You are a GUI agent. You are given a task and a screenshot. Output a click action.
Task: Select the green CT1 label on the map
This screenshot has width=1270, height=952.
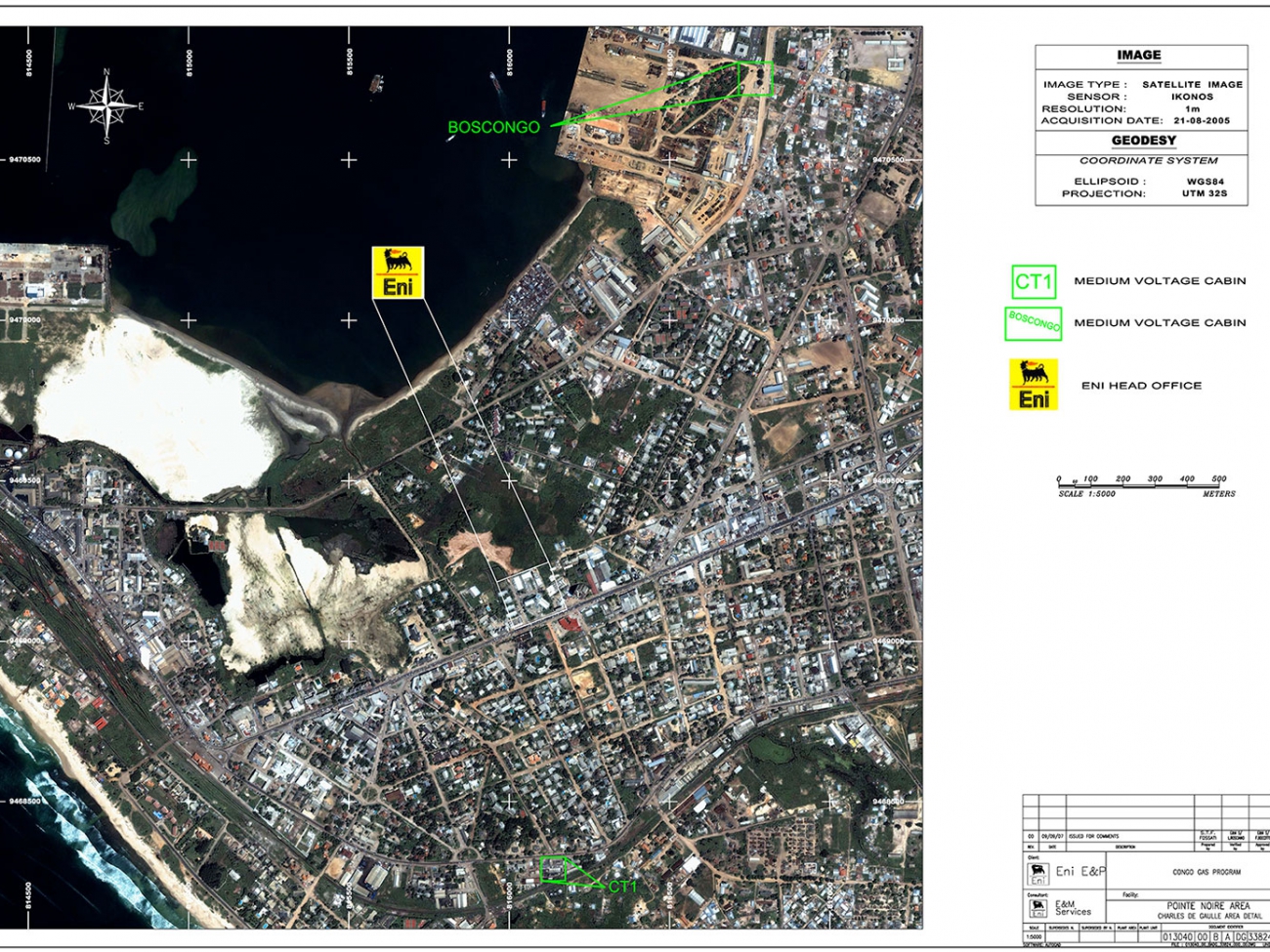622,887
